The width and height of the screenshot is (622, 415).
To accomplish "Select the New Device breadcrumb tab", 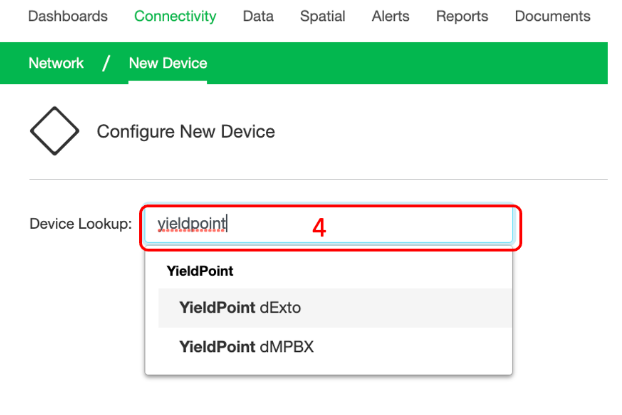I will coord(168,63).
